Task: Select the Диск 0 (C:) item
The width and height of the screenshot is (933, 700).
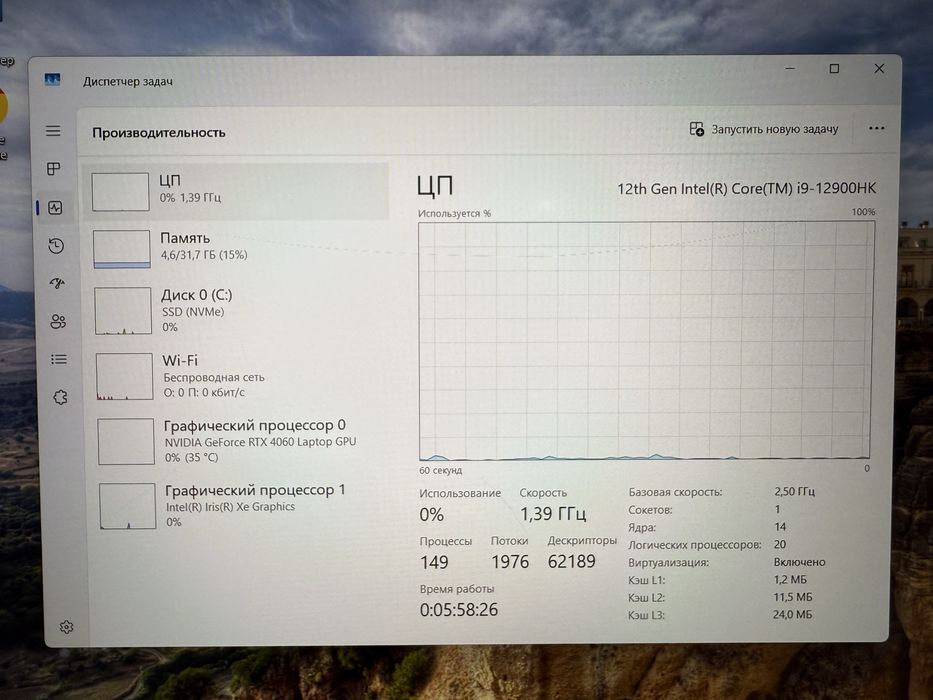Action: 239,311
